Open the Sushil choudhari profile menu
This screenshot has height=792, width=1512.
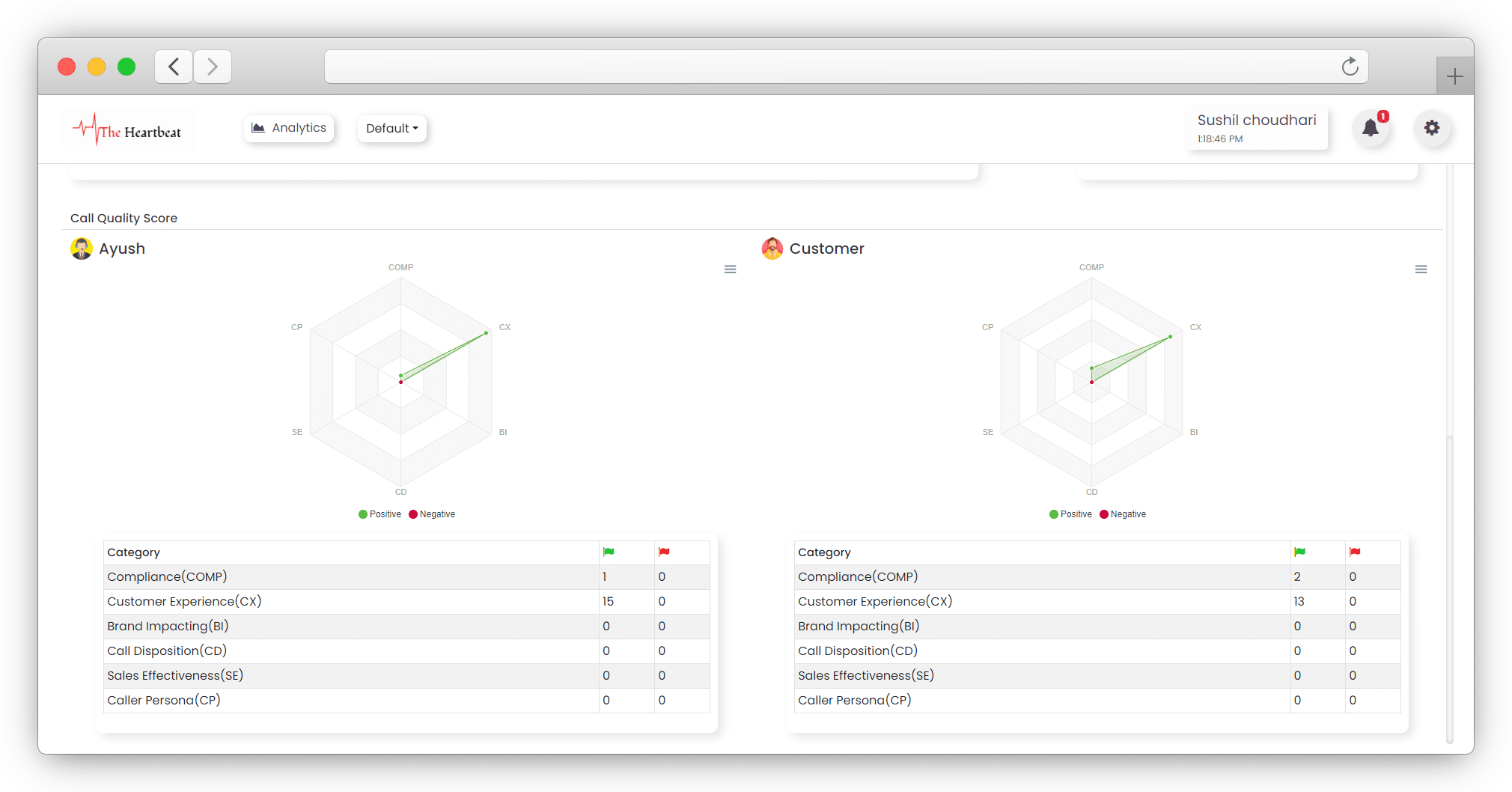pos(1256,127)
